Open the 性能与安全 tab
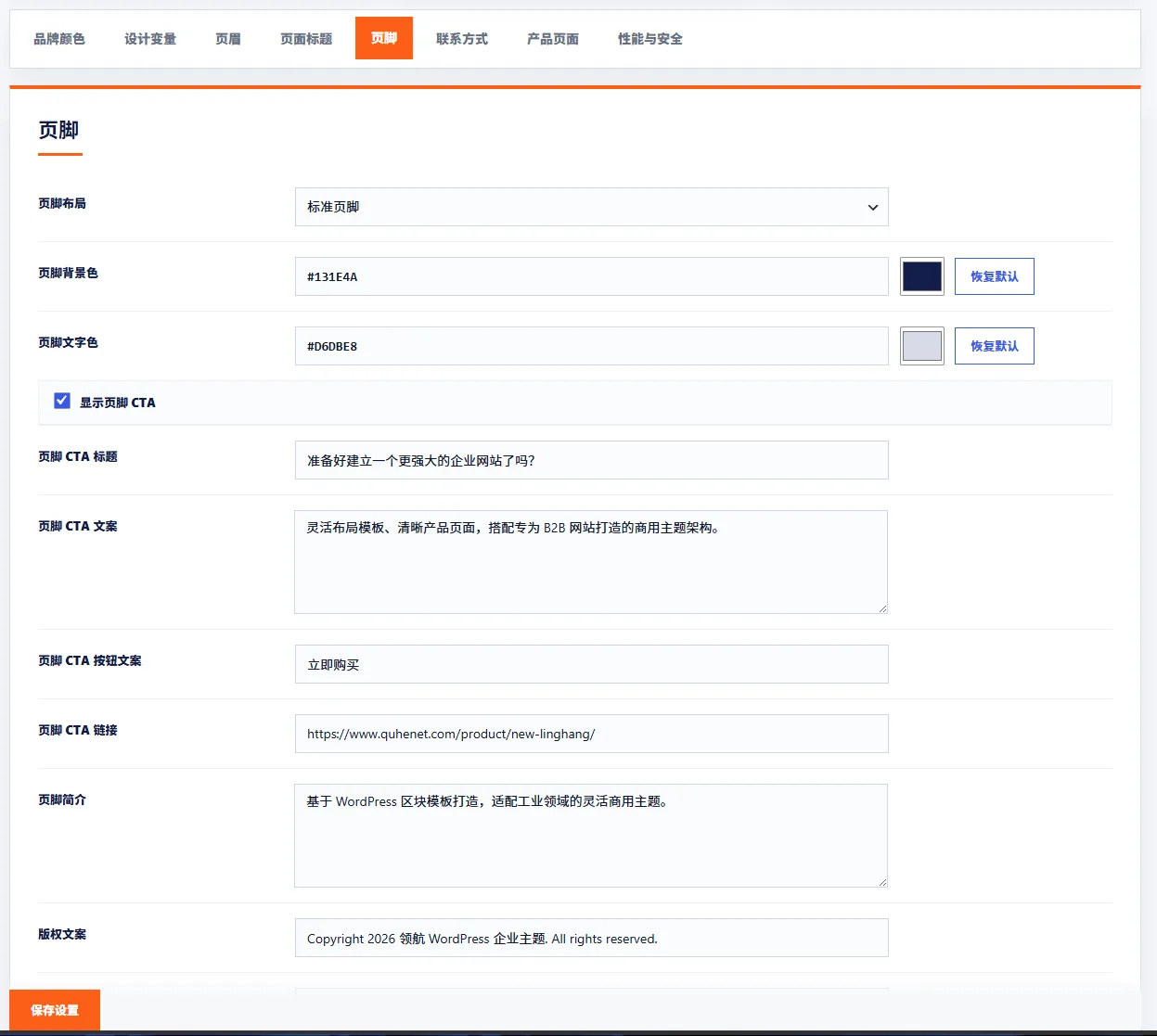This screenshot has width=1157, height=1036. [x=650, y=39]
